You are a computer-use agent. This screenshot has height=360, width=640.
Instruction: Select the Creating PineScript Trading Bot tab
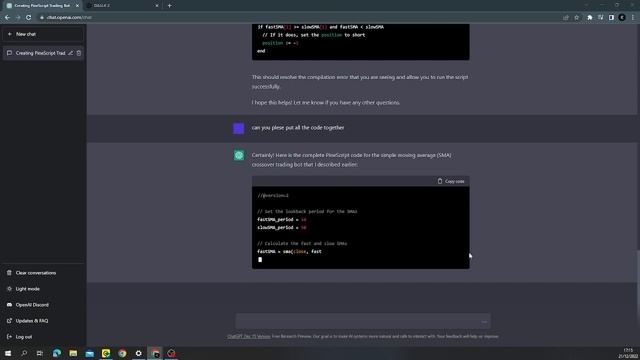(41, 6)
